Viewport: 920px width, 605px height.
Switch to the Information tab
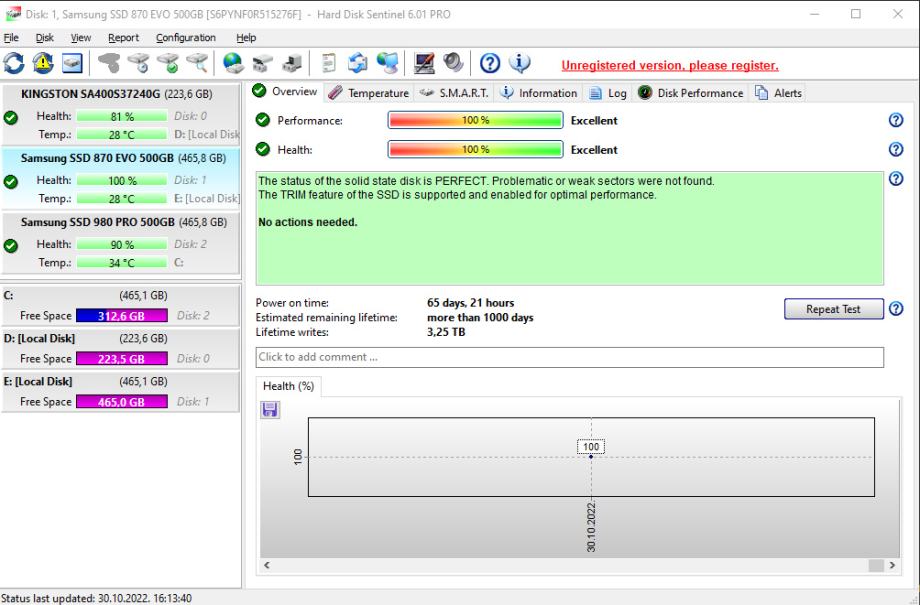click(539, 93)
